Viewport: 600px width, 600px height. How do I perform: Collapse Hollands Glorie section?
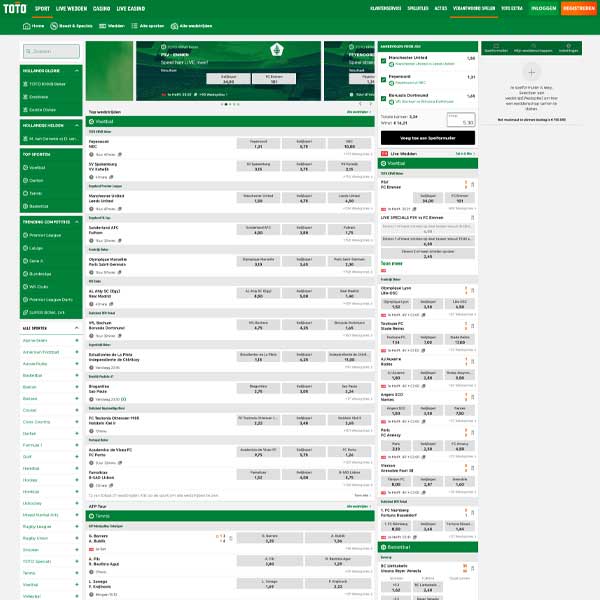coord(77,71)
